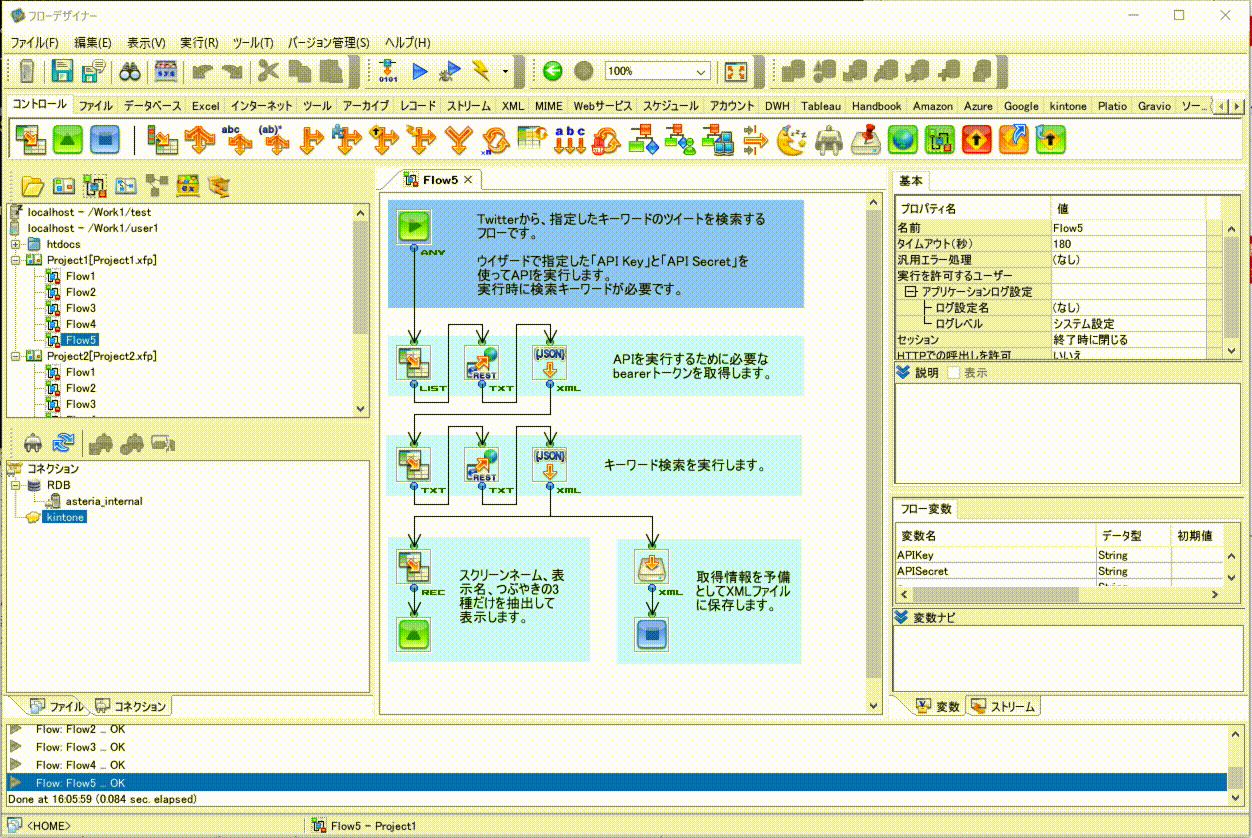Select the joystick component icon in palette
Image resolution: width=1252 pixels, height=838 pixels.
pyautogui.click(x=866, y=139)
